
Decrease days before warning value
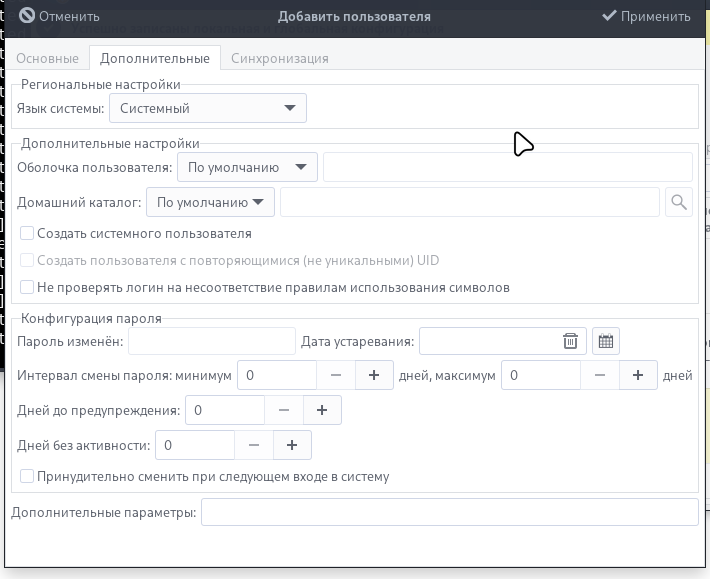[x=284, y=410]
